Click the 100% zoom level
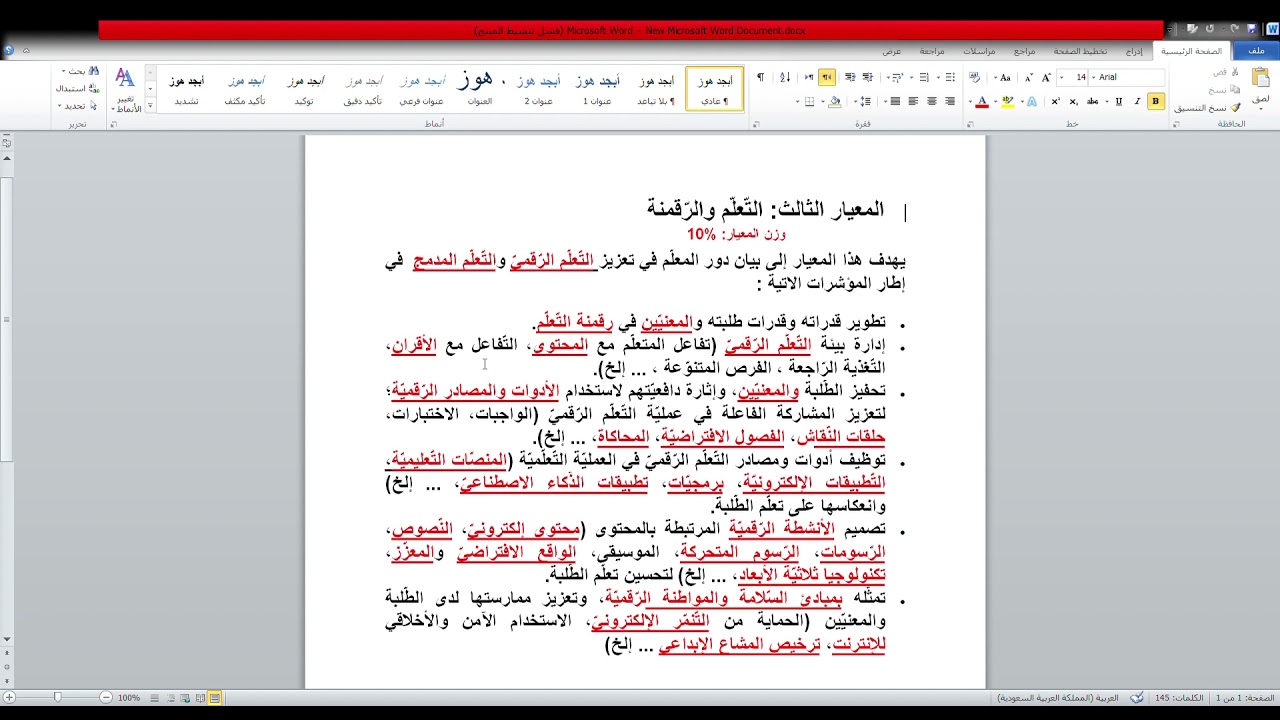 [129, 698]
